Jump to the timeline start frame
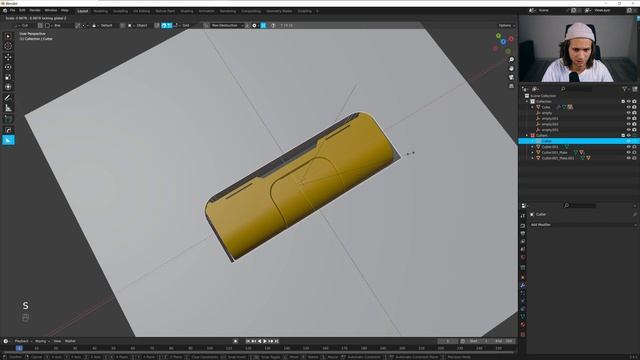 tap(248, 341)
